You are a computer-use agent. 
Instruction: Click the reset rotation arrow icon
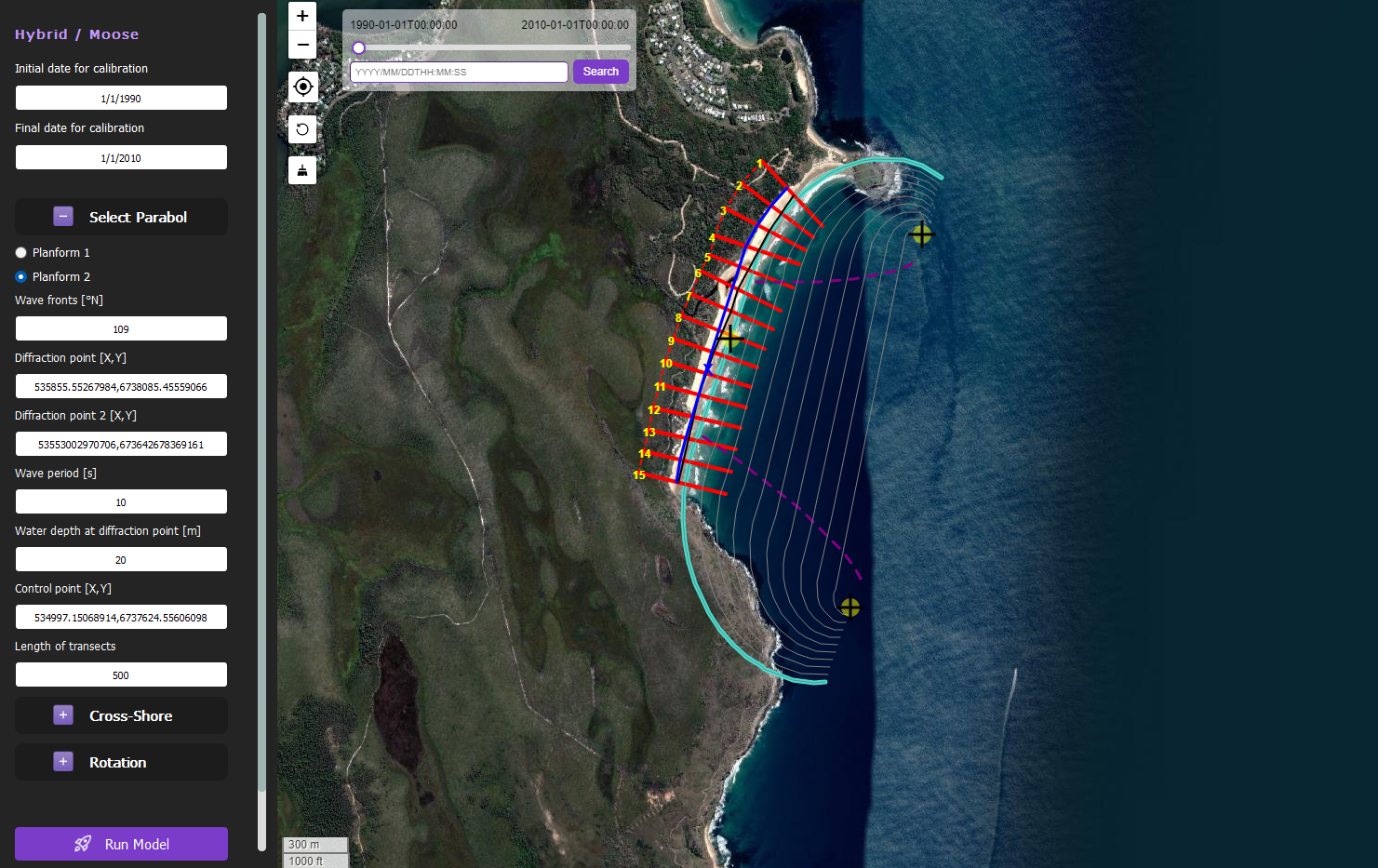click(x=302, y=129)
